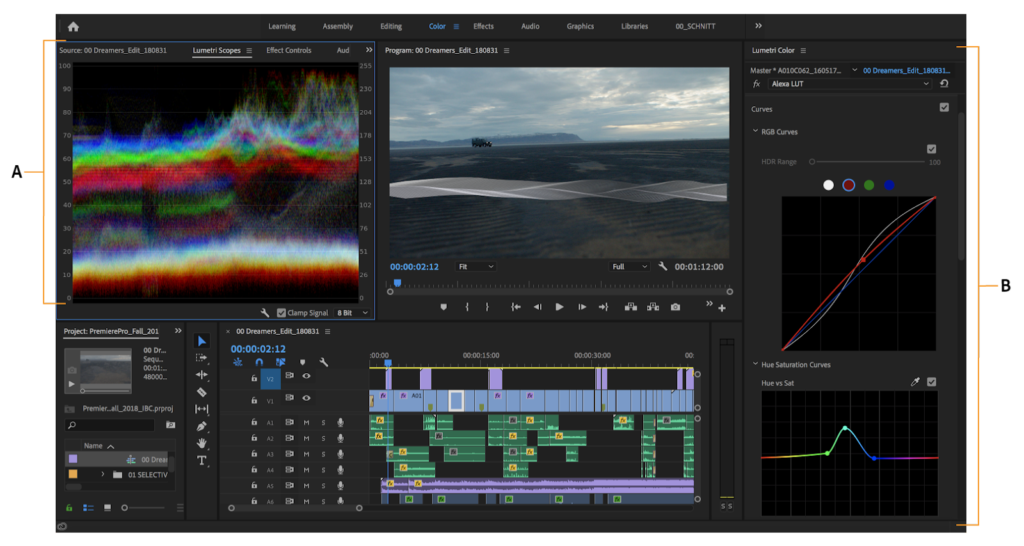Image resolution: width=1024 pixels, height=546 pixels.
Task: Go to Out point in Program monitor
Action: 603,307
